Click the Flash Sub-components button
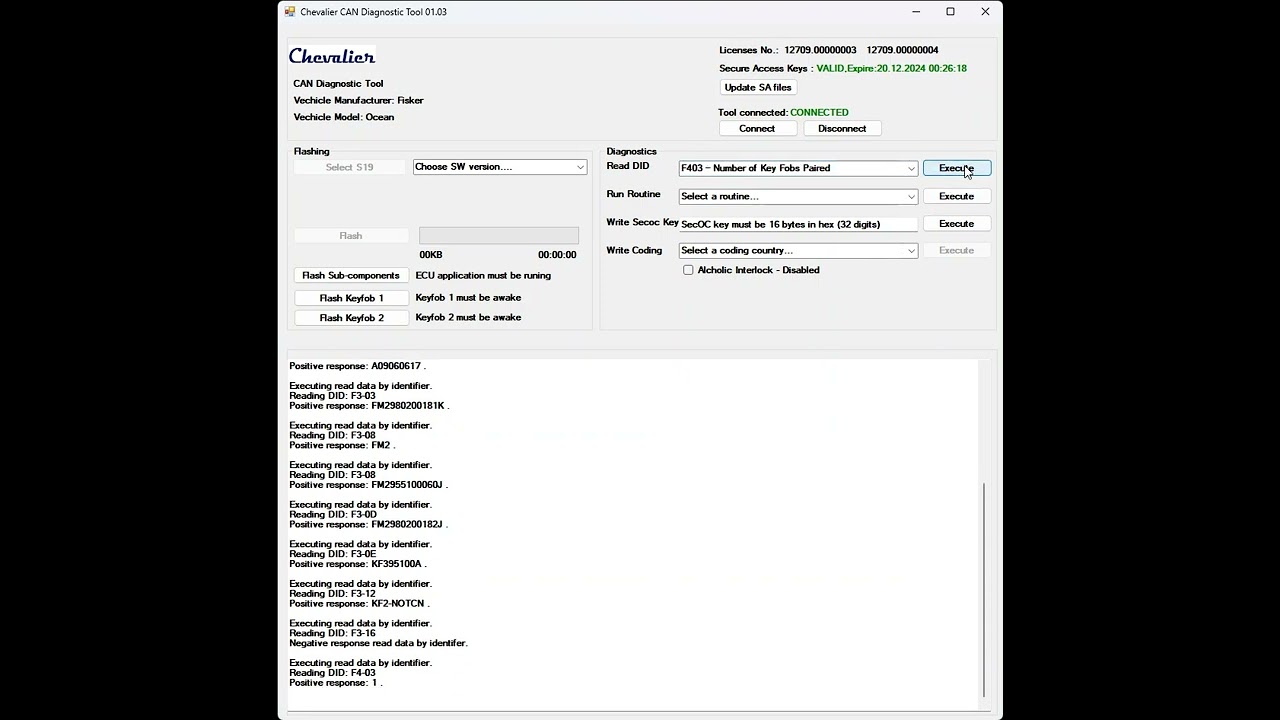The height and width of the screenshot is (720, 1280). [351, 275]
